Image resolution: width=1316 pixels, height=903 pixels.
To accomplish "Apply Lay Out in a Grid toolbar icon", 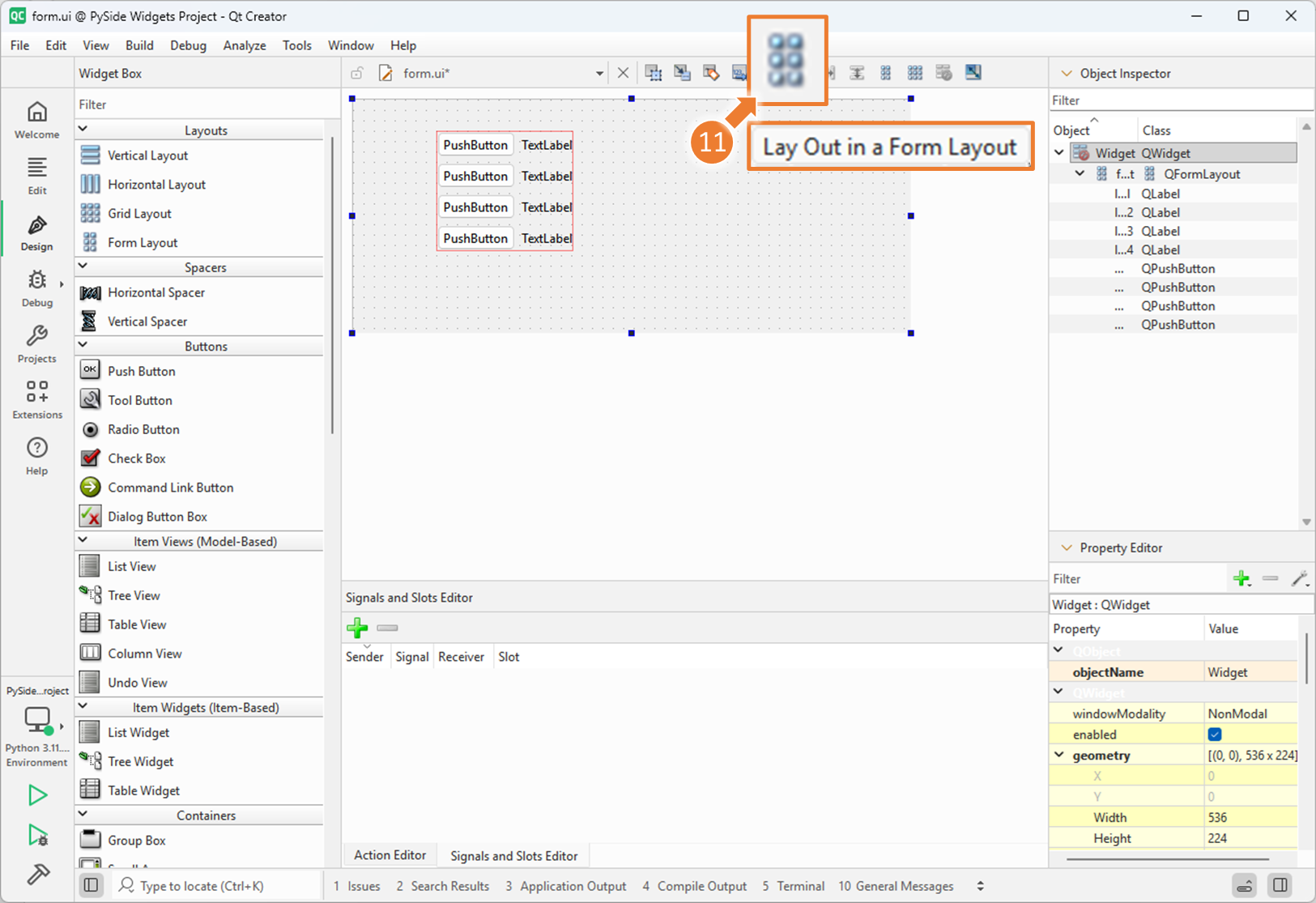I will (x=915, y=73).
